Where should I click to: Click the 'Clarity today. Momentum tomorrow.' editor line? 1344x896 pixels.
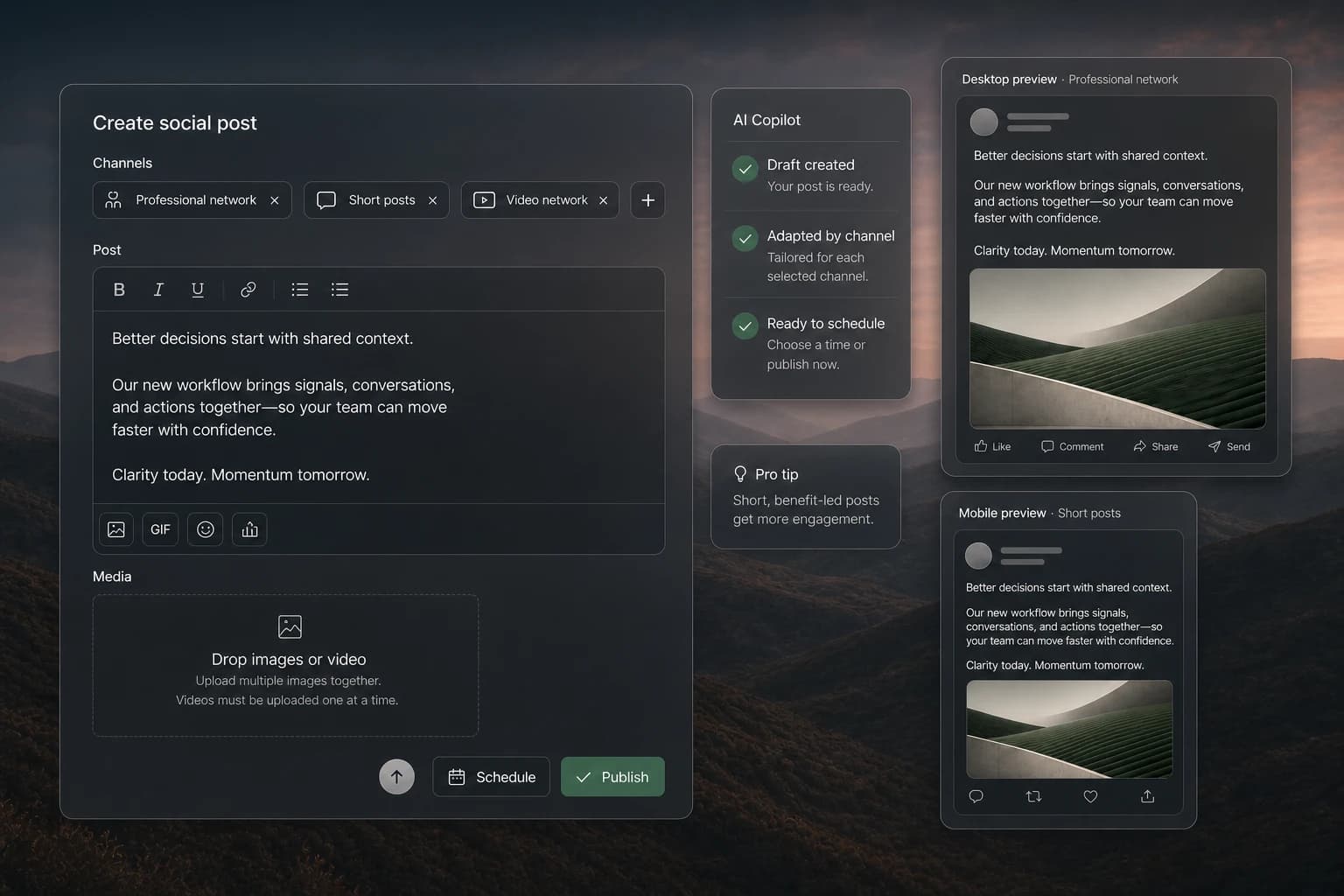pos(241,474)
